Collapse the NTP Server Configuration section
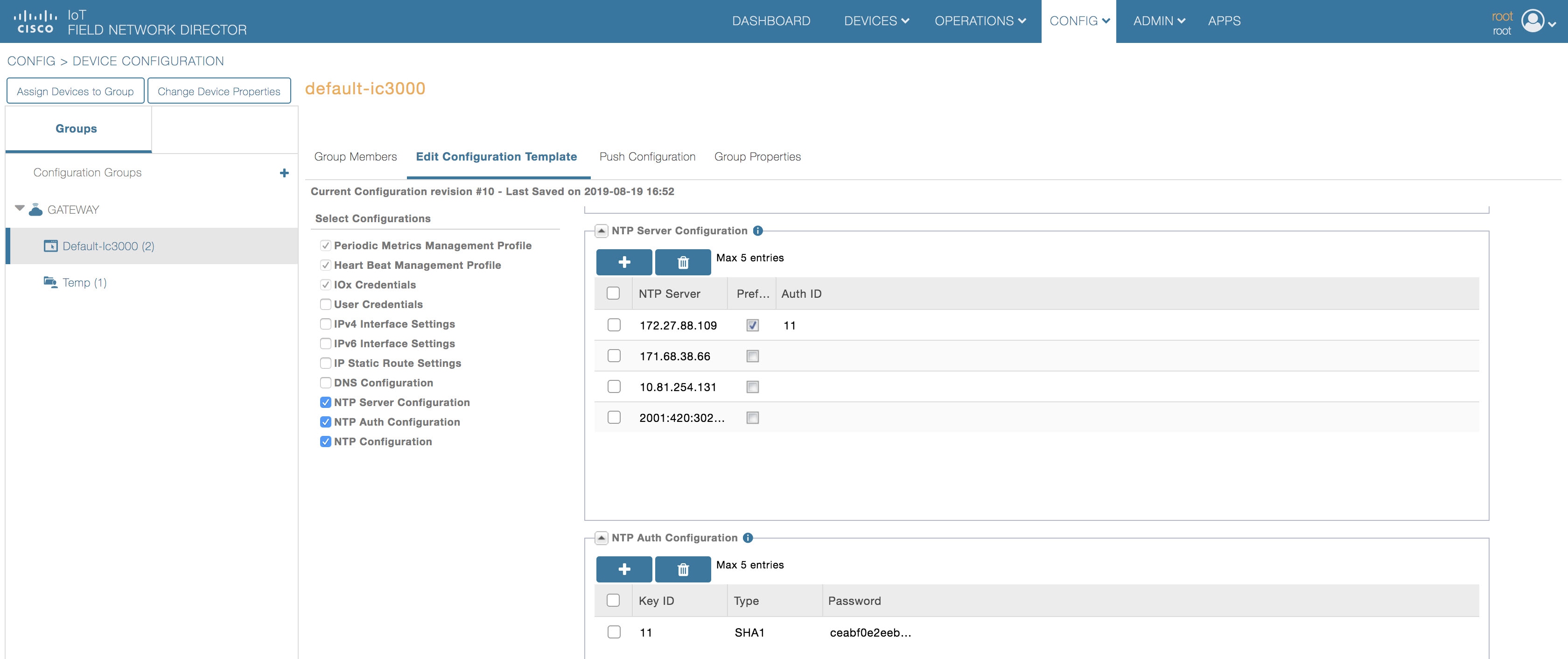The width and height of the screenshot is (1568, 659). click(x=602, y=231)
